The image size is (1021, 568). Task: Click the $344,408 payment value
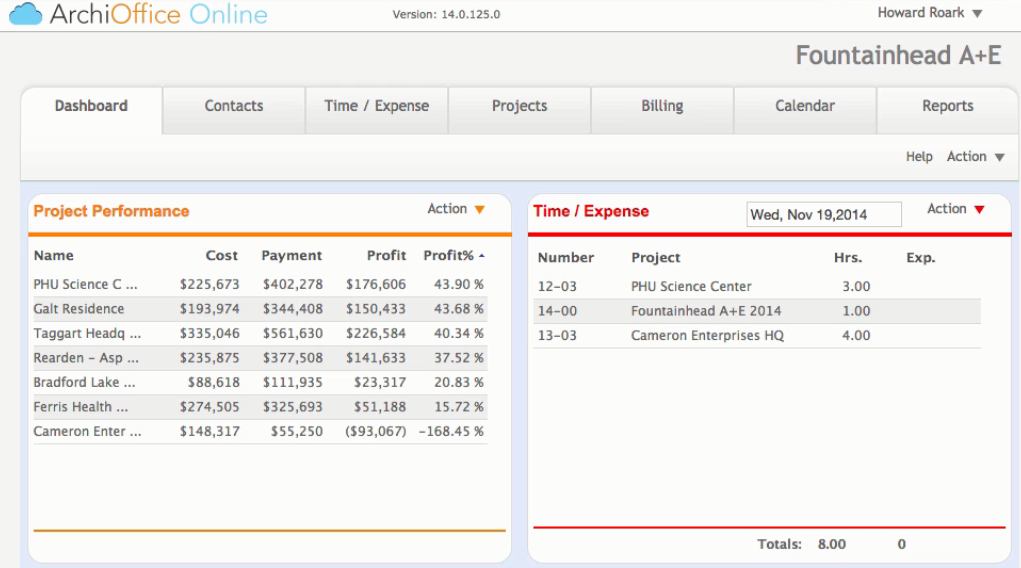[292, 309]
